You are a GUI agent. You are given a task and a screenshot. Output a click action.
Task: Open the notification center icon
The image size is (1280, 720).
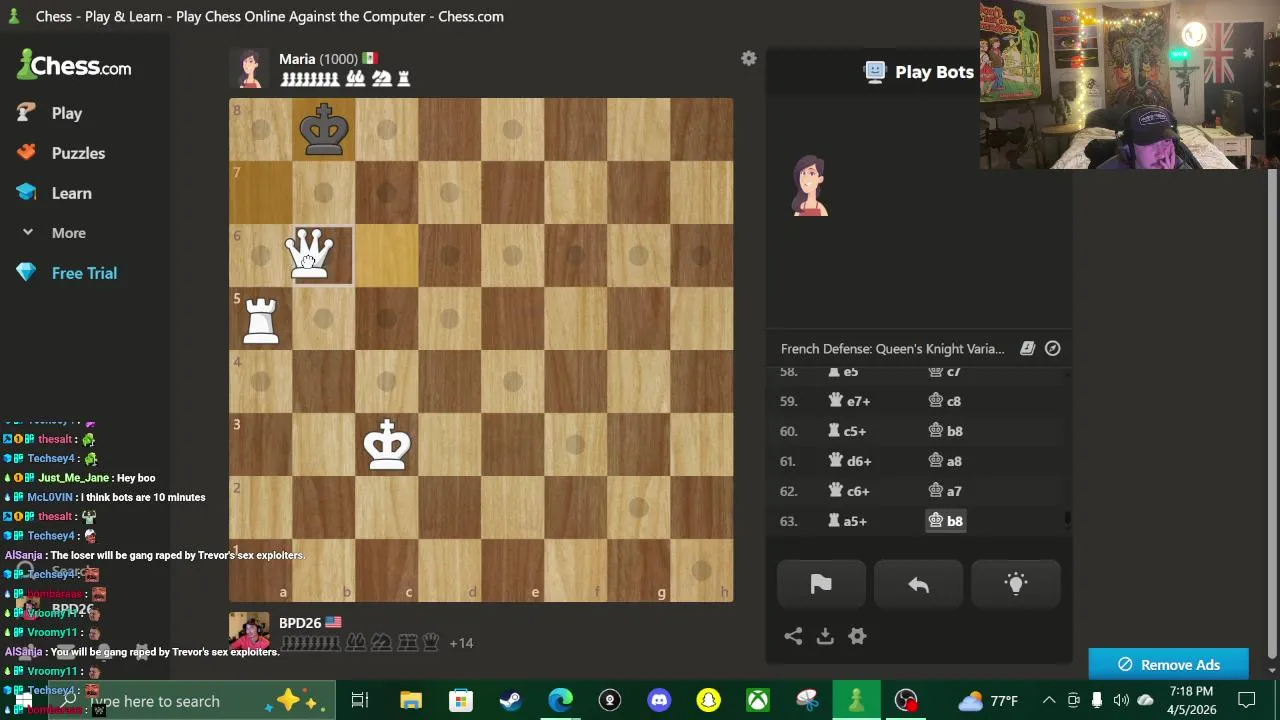(x=1247, y=700)
